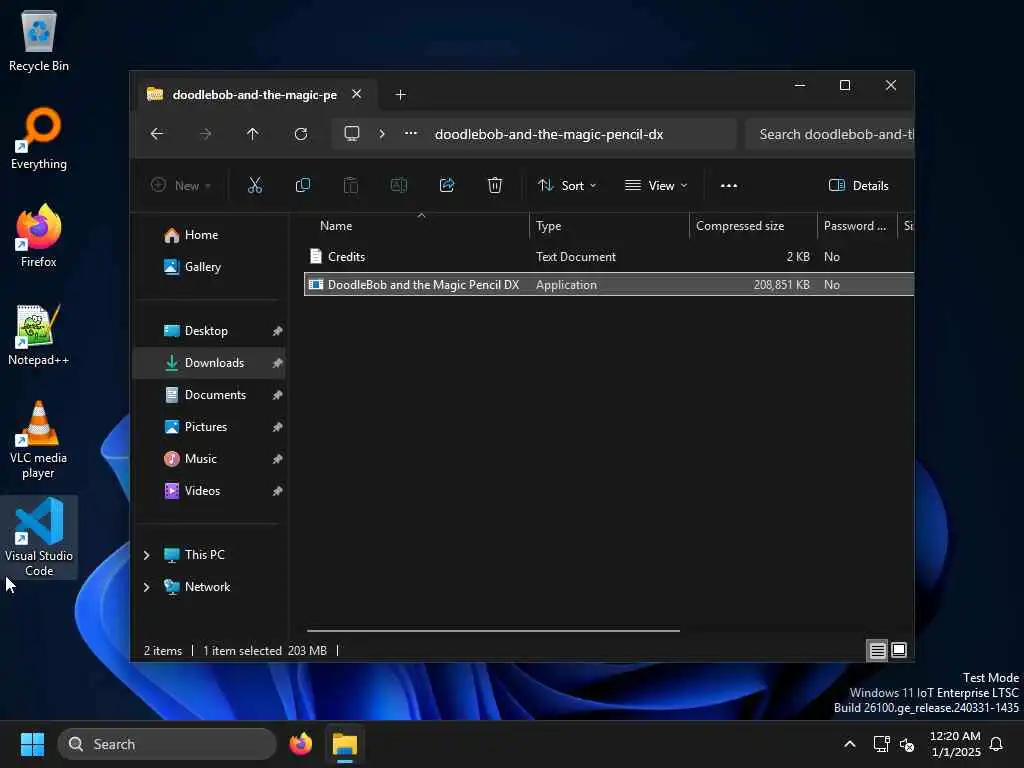Click the Share icon in toolbar

pos(447,185)
